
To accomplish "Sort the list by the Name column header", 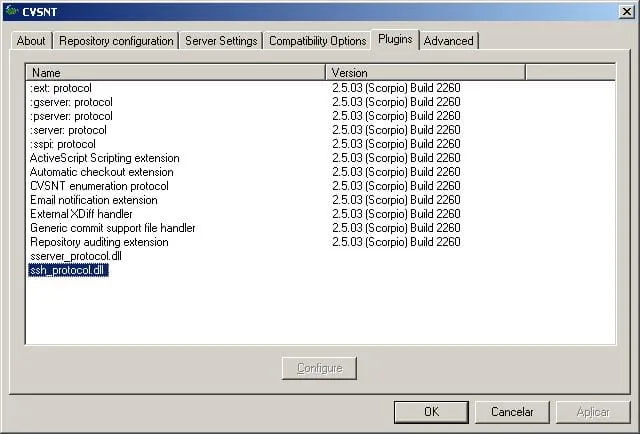I will [176, 72].
